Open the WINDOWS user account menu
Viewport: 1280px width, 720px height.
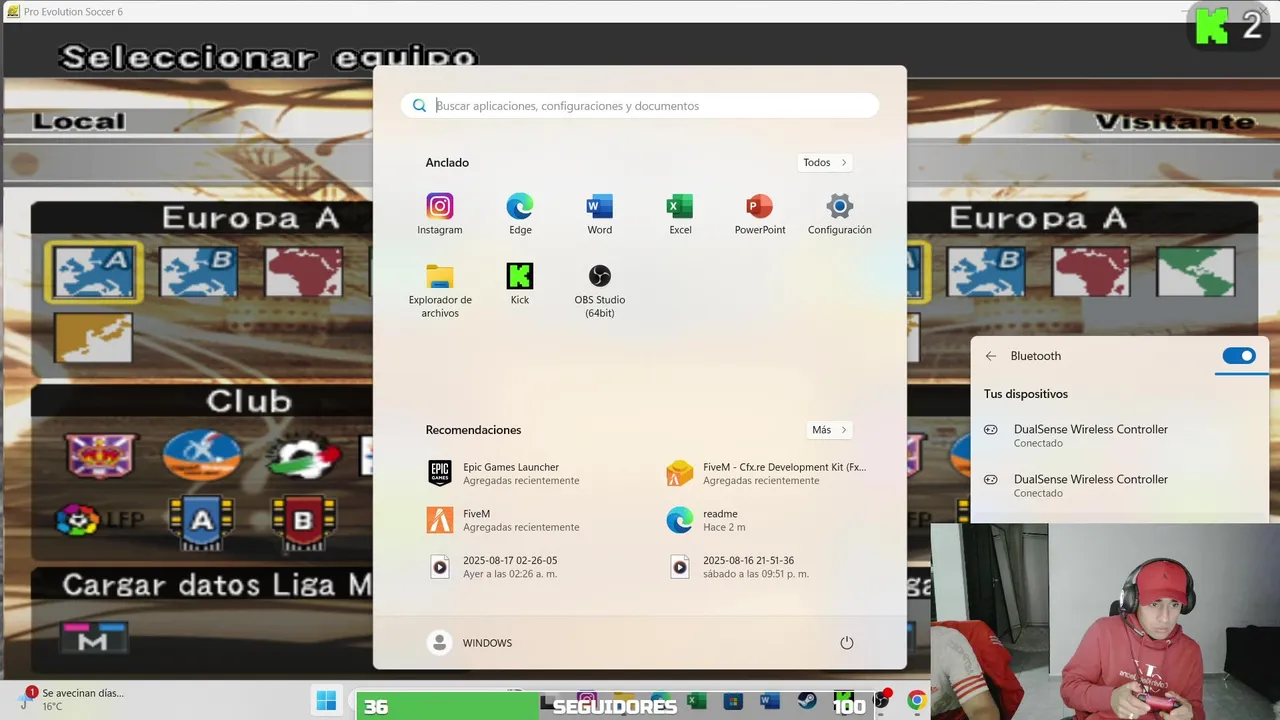point(470,643)
